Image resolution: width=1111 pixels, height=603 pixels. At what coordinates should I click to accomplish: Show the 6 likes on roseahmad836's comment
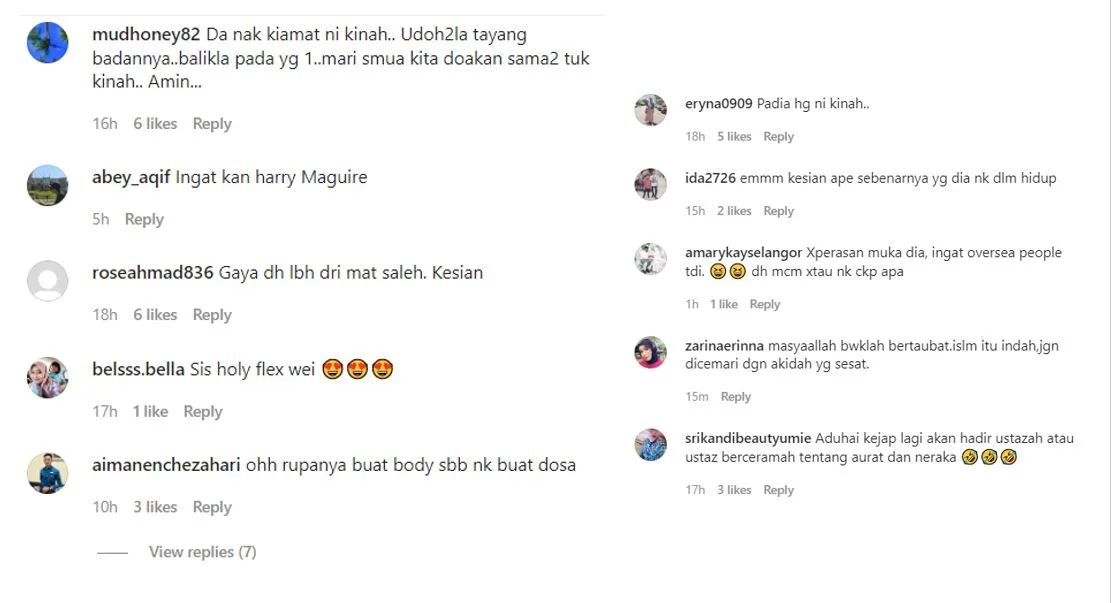click(155, 315)
